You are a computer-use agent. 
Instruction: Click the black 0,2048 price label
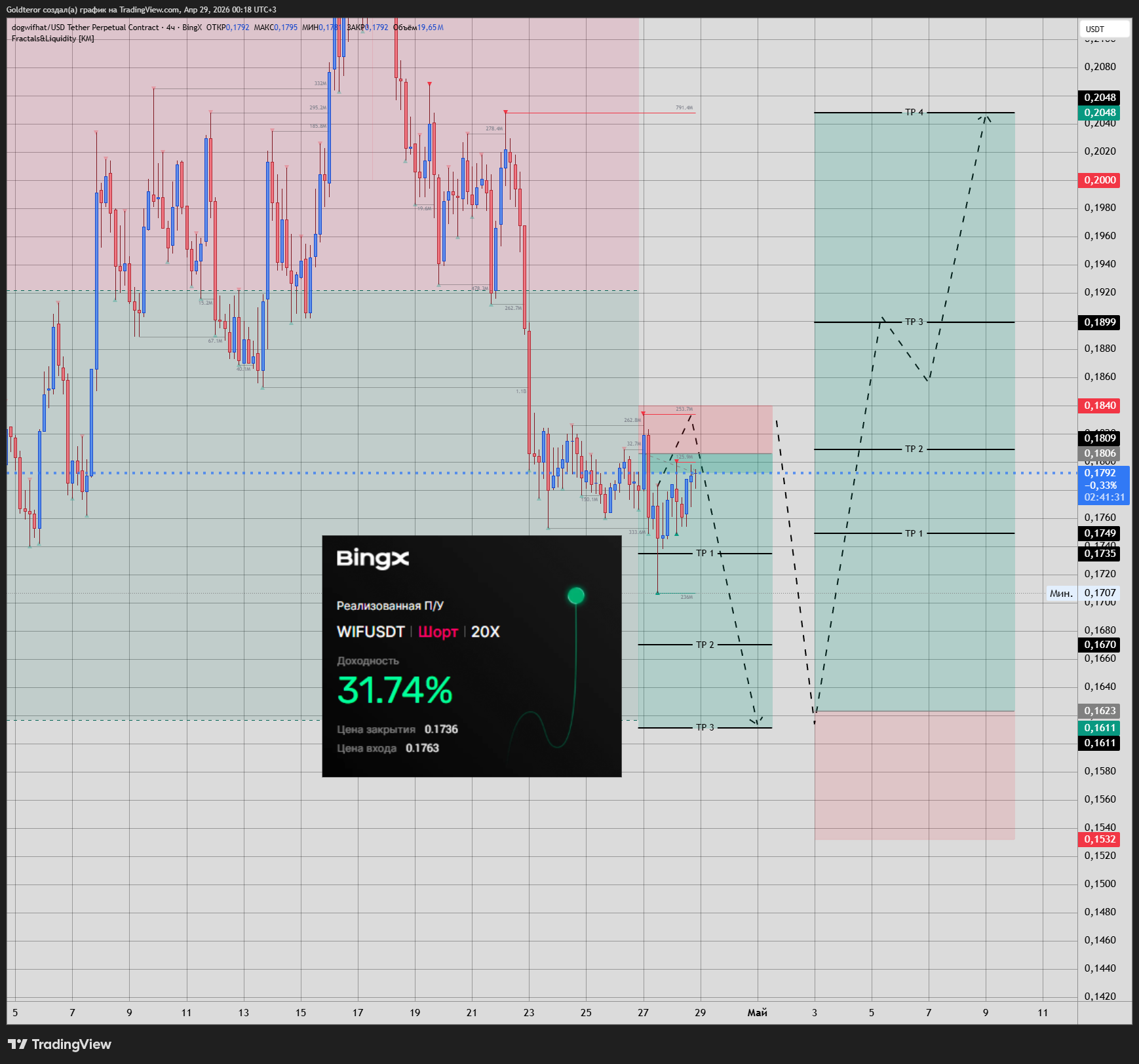click(x=1099, y=98)
